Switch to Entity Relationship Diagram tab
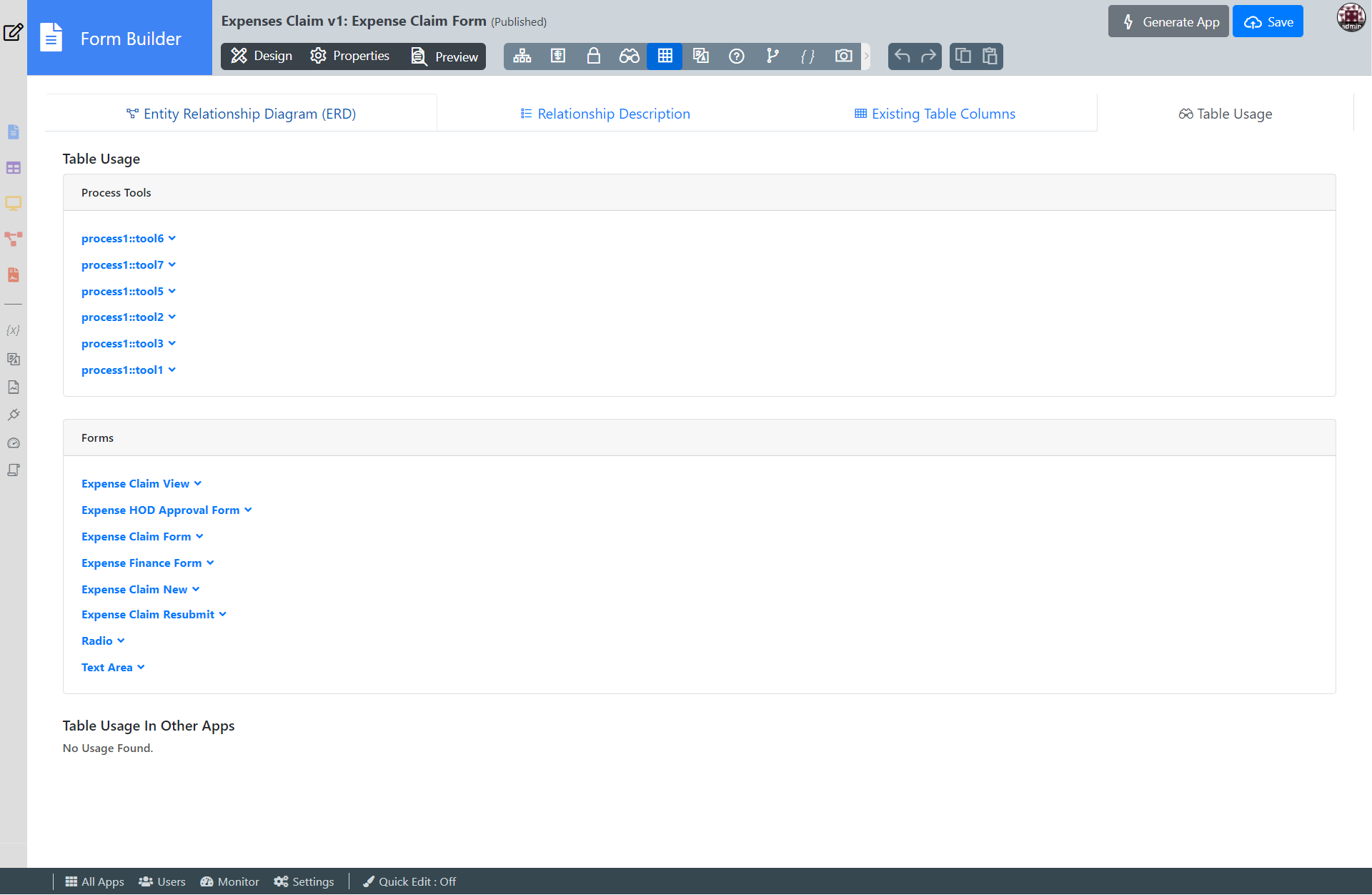The width and height of the screenshot is (1372, 895). 241,114
